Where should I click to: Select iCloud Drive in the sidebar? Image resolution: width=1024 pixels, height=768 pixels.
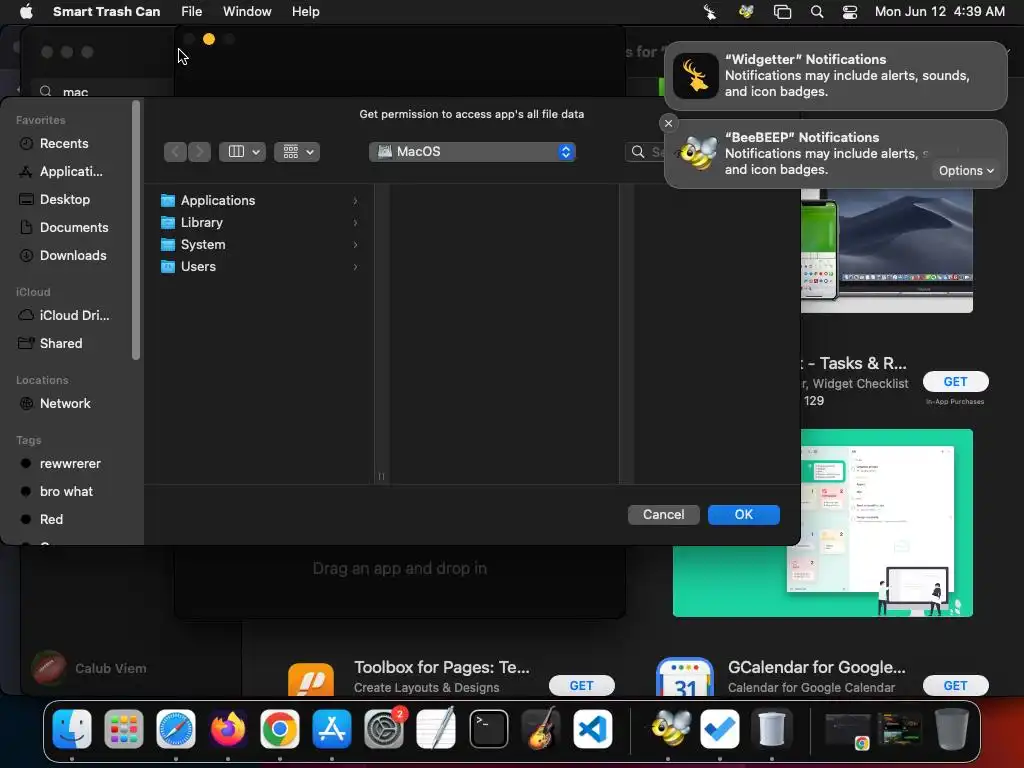click(x=74, y=315)
